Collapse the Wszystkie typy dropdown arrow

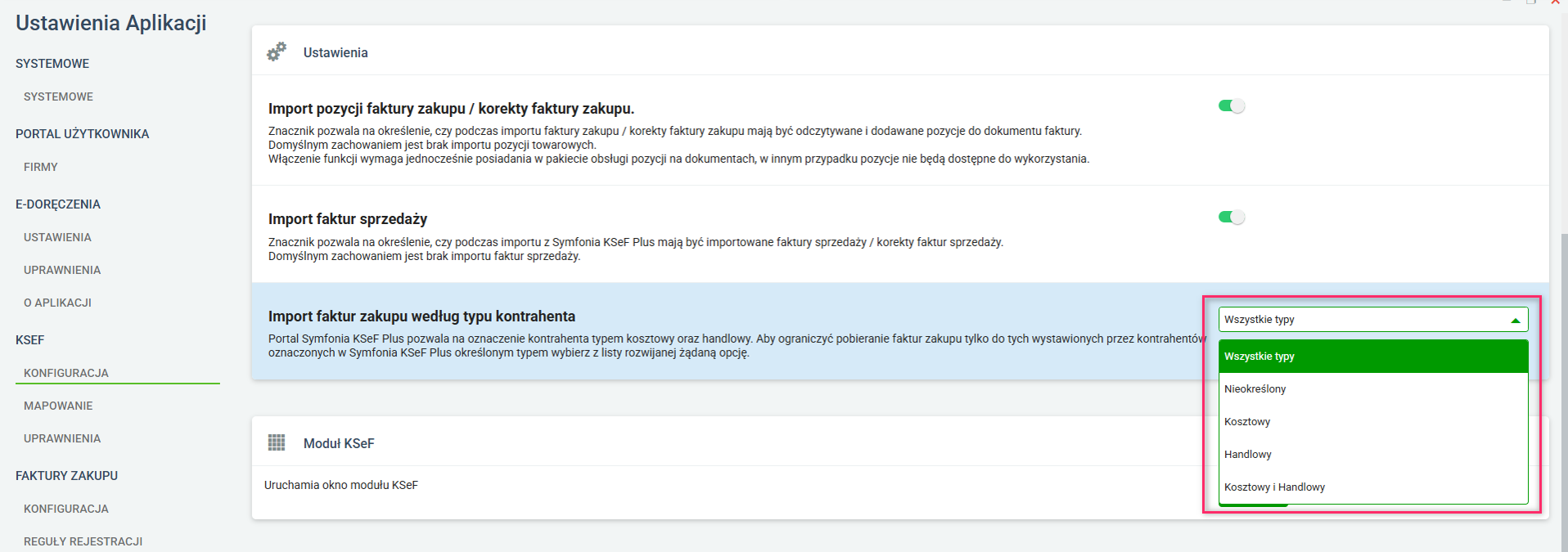click(x=1515, y=321)
